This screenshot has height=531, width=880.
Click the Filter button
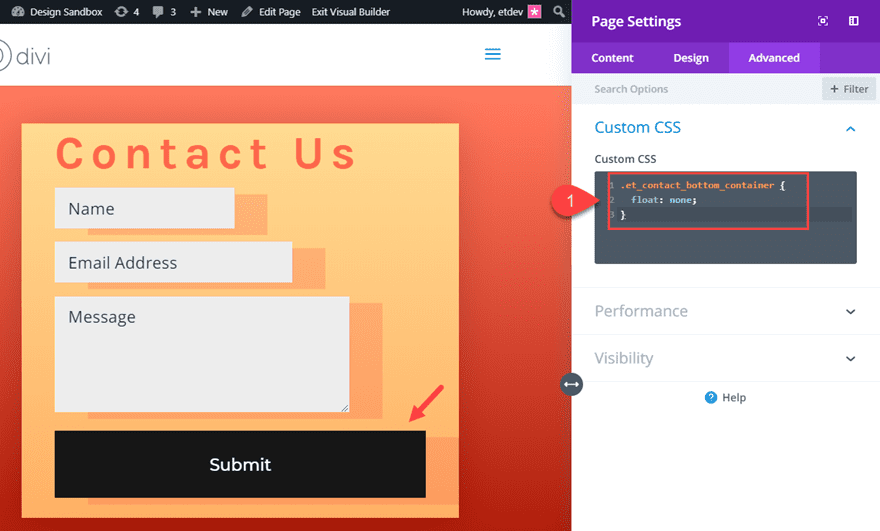(x=848, y=89)
